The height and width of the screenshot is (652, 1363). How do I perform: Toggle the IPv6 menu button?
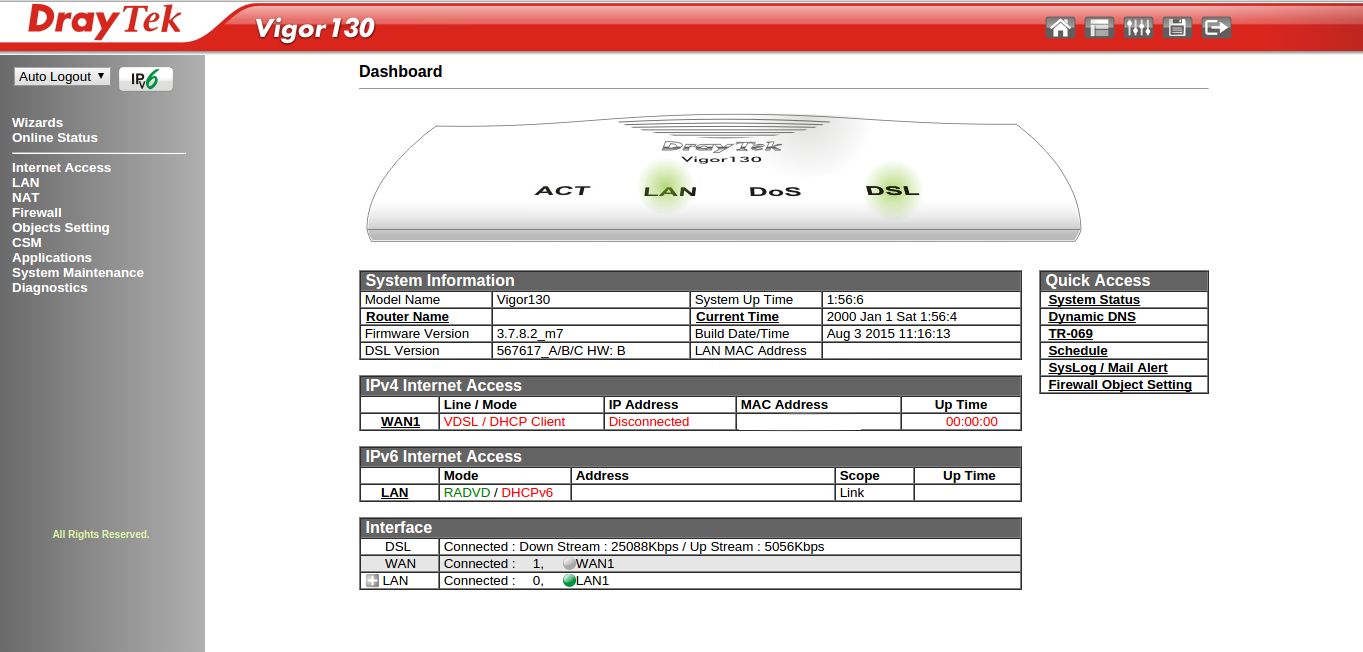(x=146, y=79)
